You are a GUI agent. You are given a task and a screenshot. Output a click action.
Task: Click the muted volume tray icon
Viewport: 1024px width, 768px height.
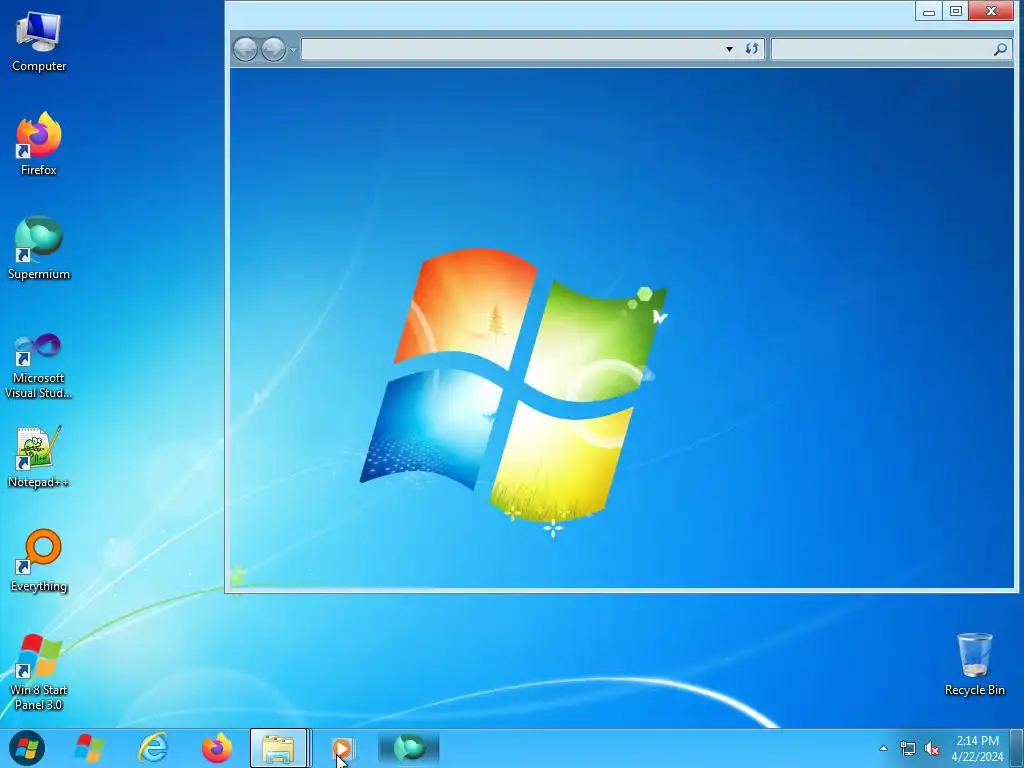[932, 748]
